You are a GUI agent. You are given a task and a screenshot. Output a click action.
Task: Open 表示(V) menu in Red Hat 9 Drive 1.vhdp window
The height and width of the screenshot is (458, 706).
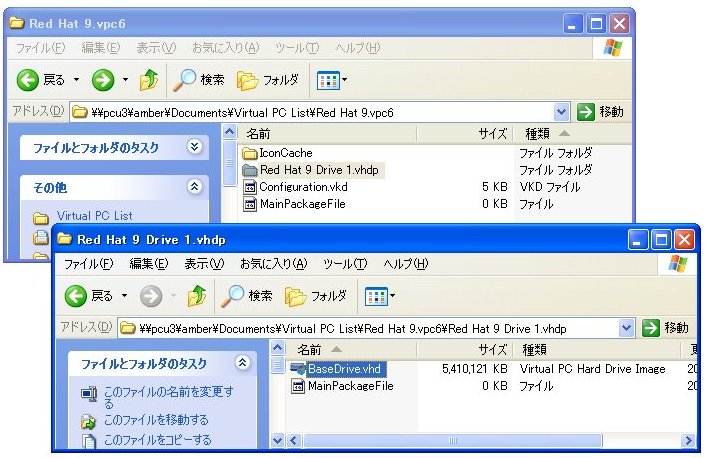pyautogui.click(x=204, y=264)
